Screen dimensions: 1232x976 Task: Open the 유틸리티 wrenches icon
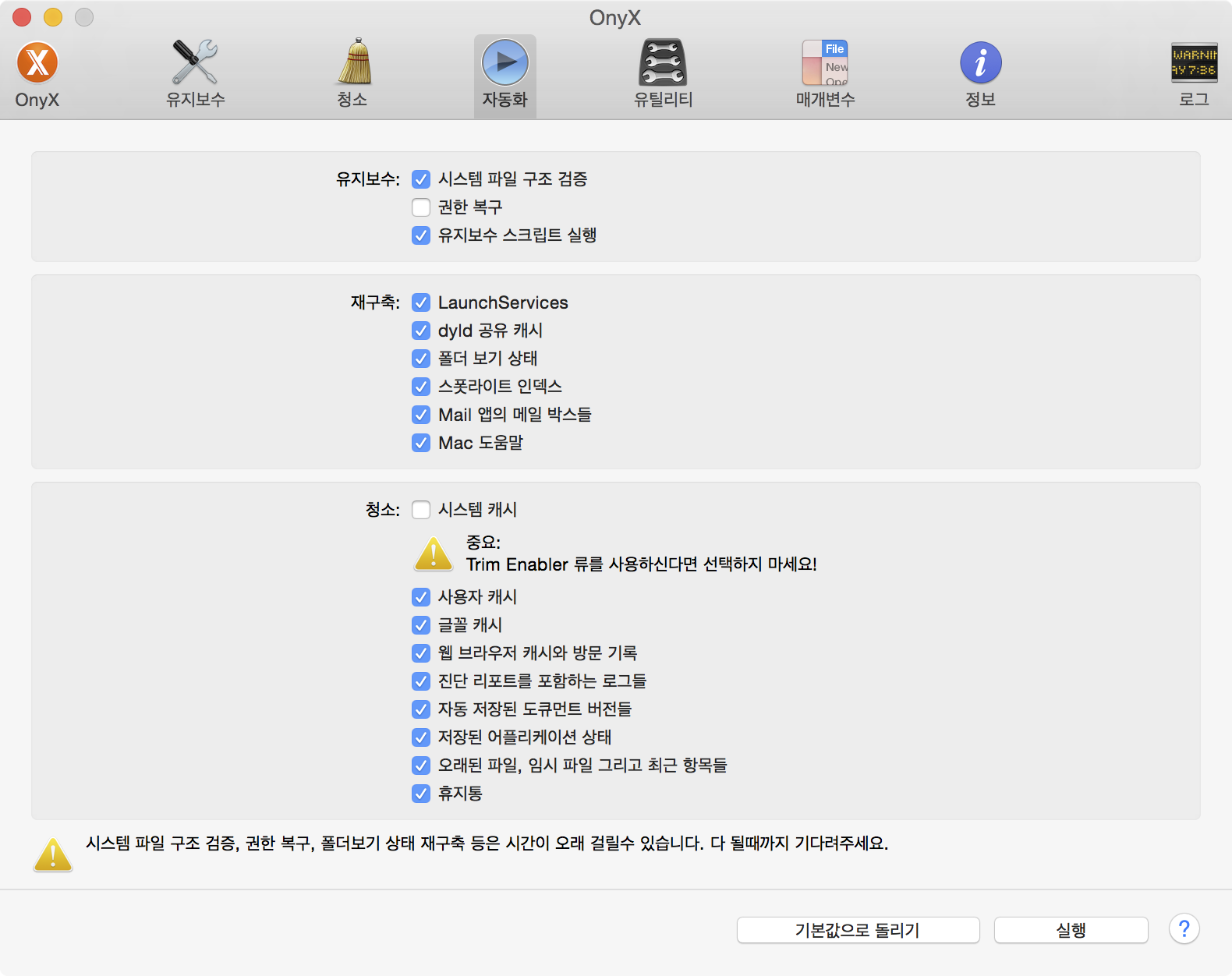tap(663, 64)
